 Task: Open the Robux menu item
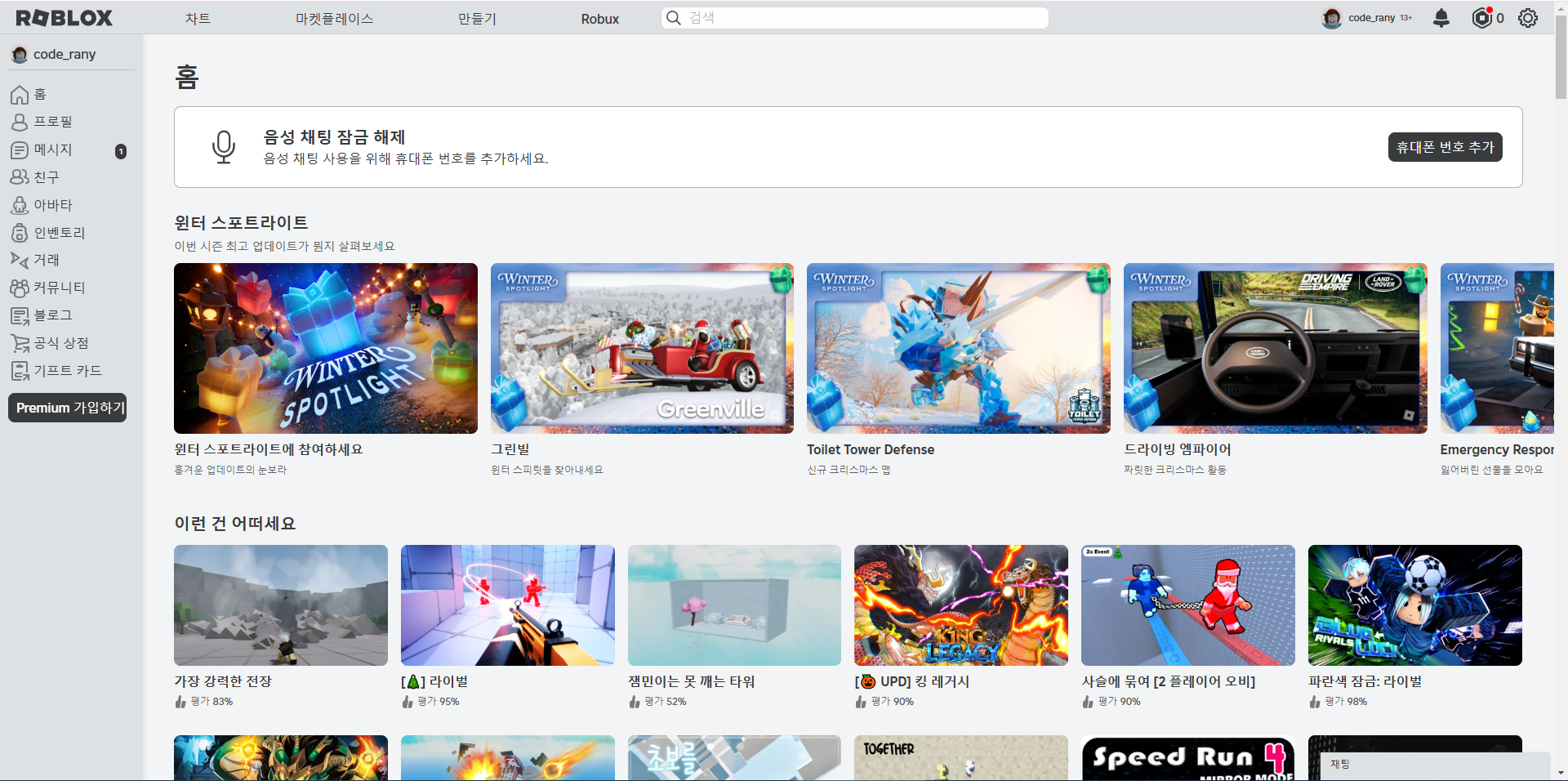600,18
